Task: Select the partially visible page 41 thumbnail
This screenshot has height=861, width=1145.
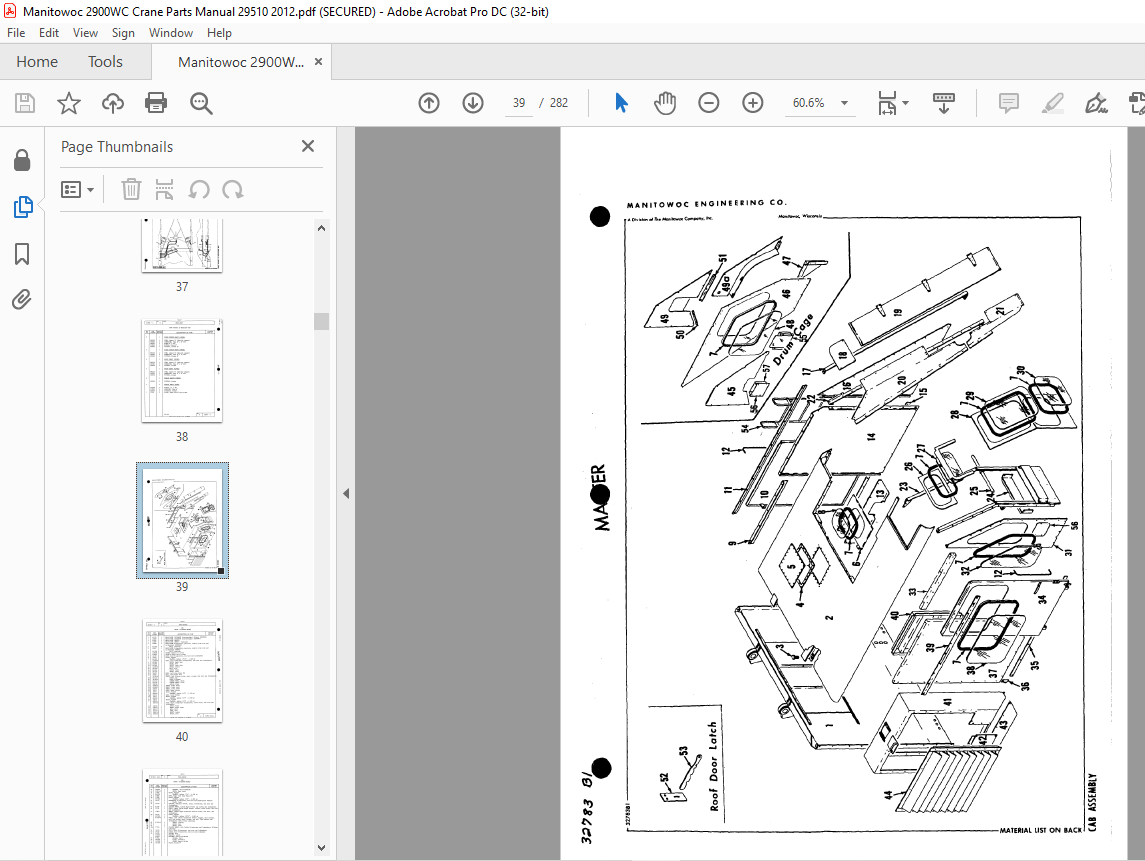Action: [x=183, y=812]
